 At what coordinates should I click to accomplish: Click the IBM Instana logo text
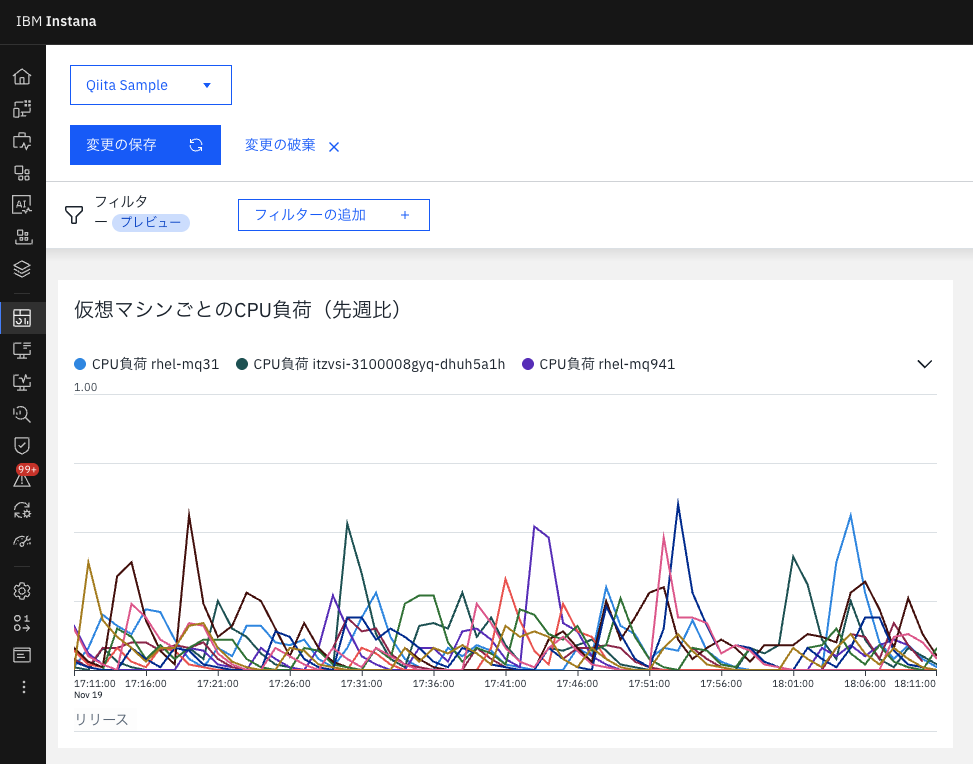pyautogui.click(x=56, y=21)
